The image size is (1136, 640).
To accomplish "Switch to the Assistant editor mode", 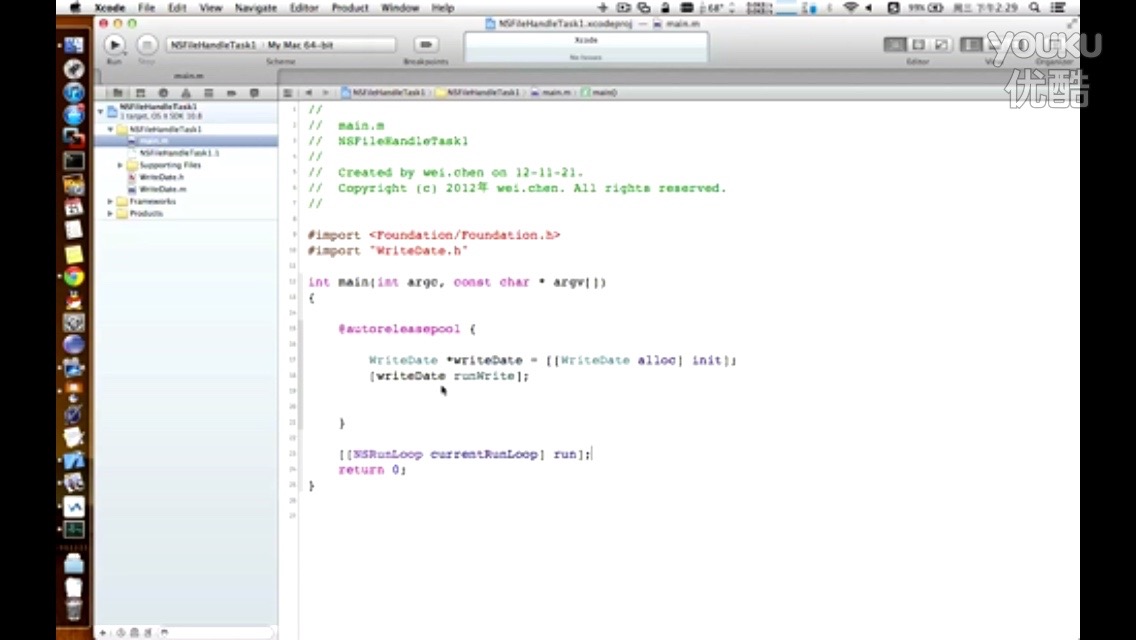I will tap(918, 45).
